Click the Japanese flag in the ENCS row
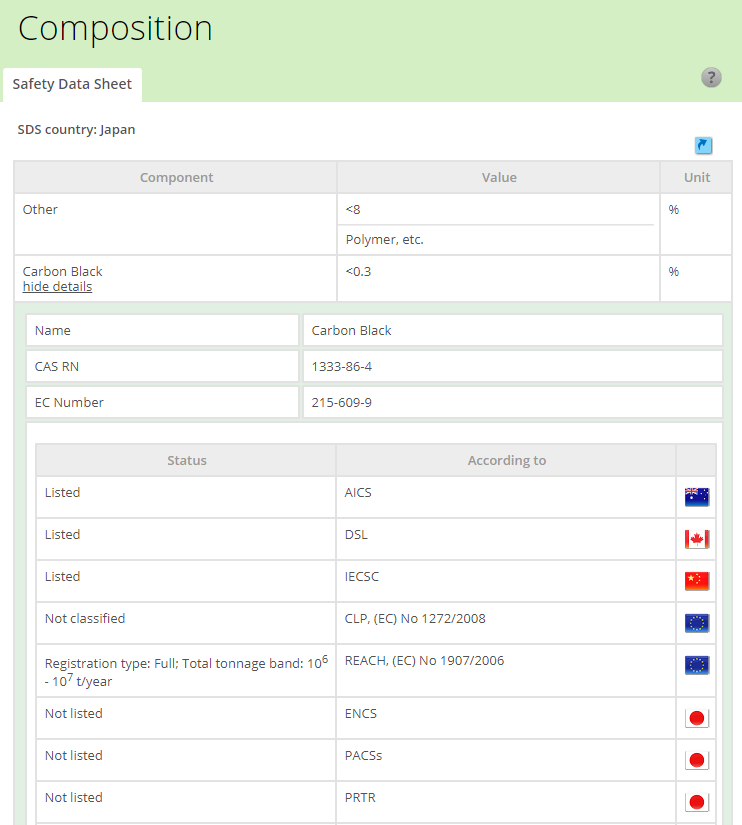The width and height of the screenshot is (742, 825). click(x=696, y=718)
